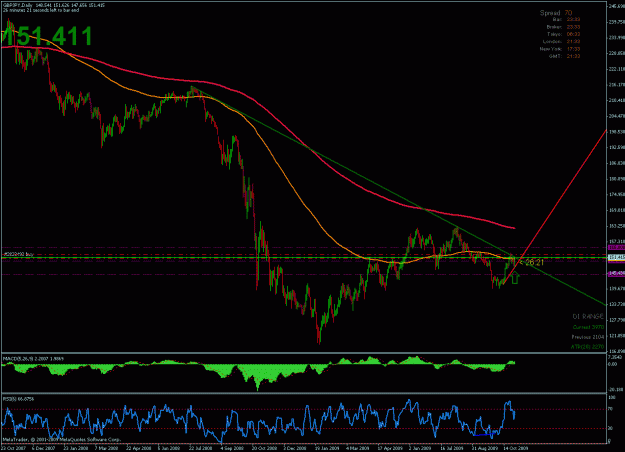Click the 20 Oct 2008 date label

[264, 448]
